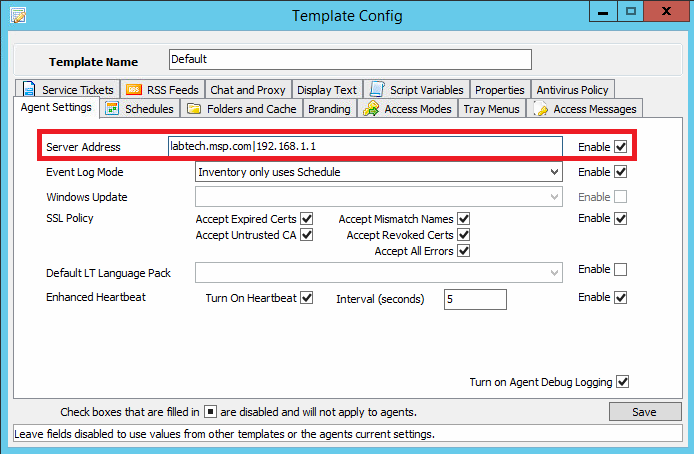Toggle Enable checkbox for SSL Policy
The image size is (694, 454).
coord(621,218)
